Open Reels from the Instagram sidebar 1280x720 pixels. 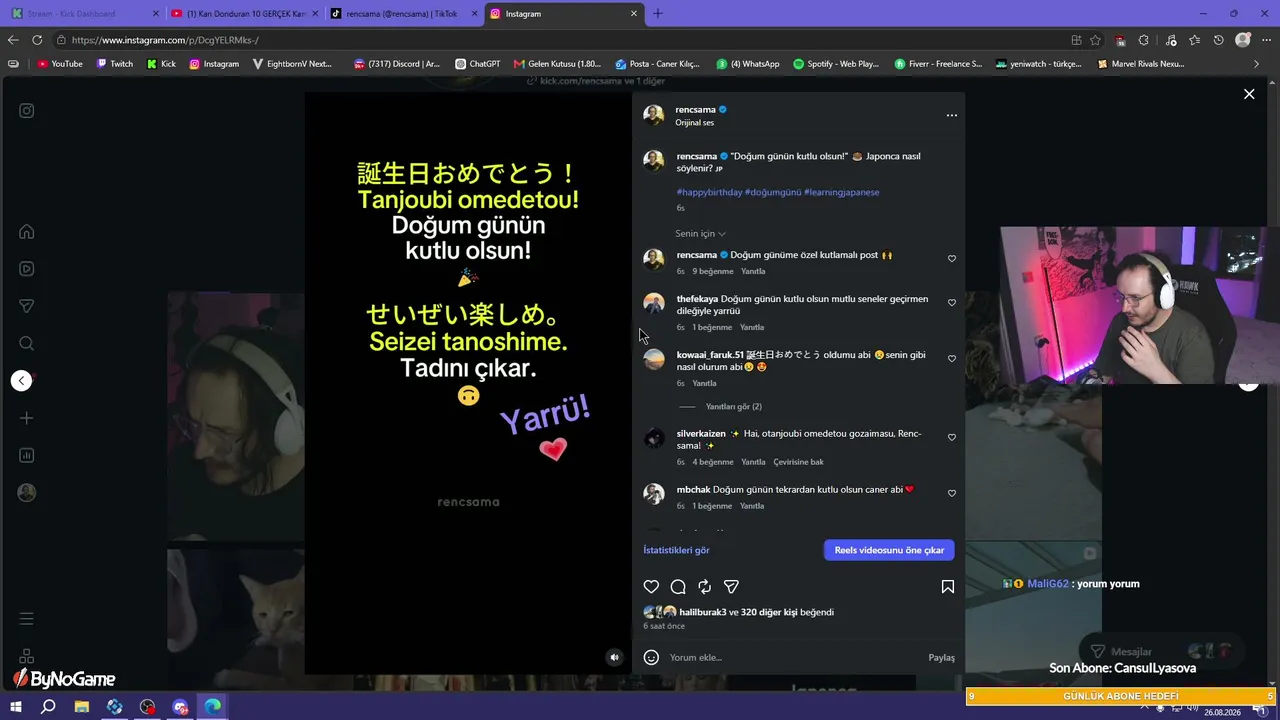[27, 269]
